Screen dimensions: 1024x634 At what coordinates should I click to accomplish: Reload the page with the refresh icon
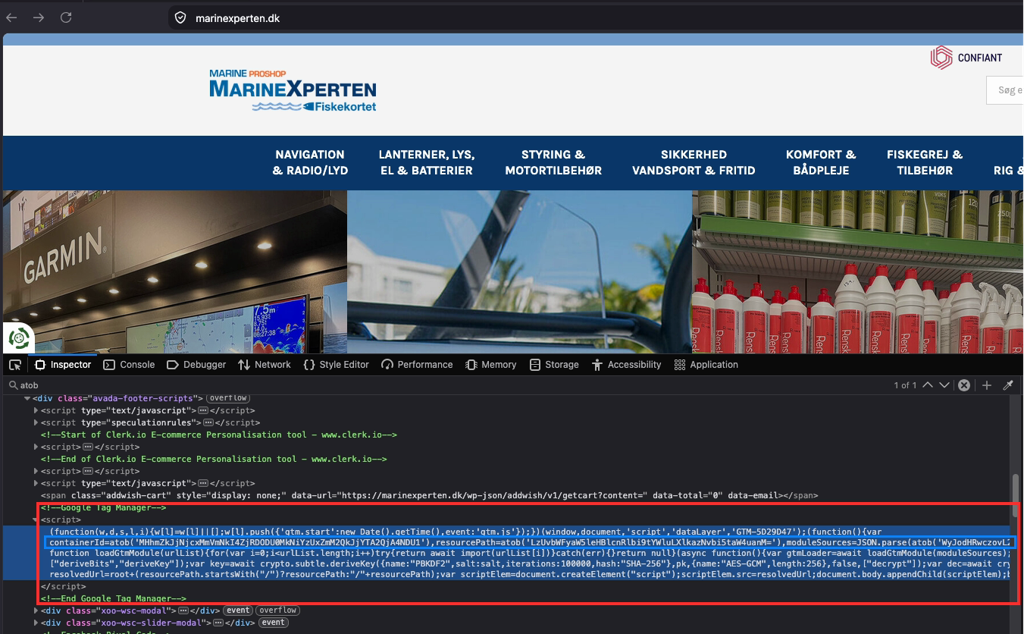66,18
